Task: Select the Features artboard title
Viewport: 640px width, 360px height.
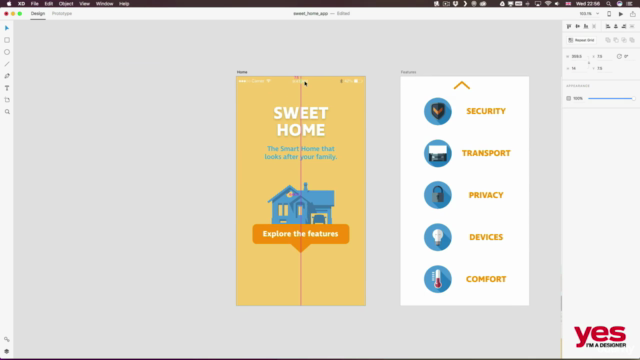Action: click(x=408, y=72)
